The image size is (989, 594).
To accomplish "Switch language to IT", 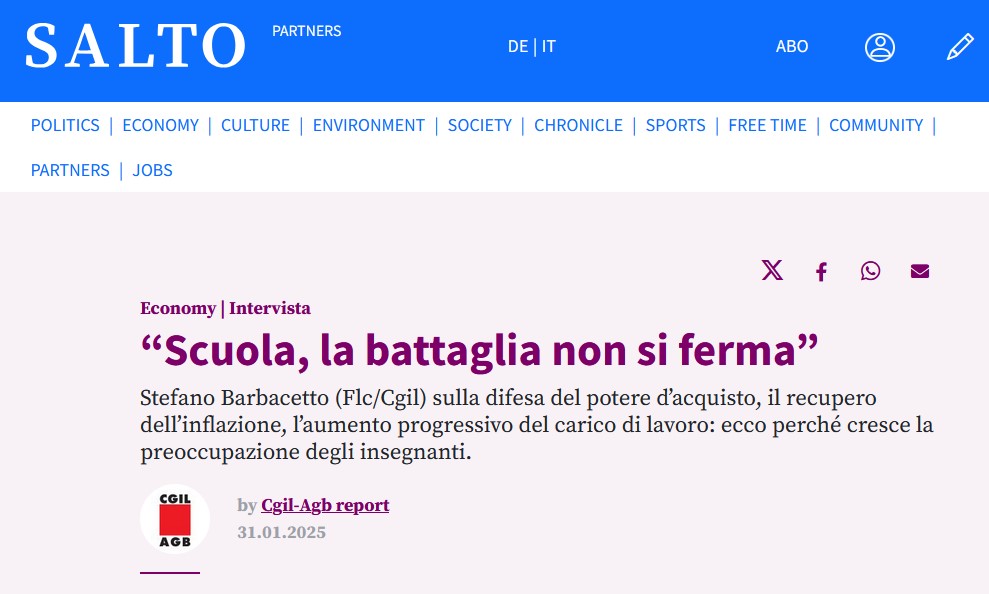I will coord(549,47).
